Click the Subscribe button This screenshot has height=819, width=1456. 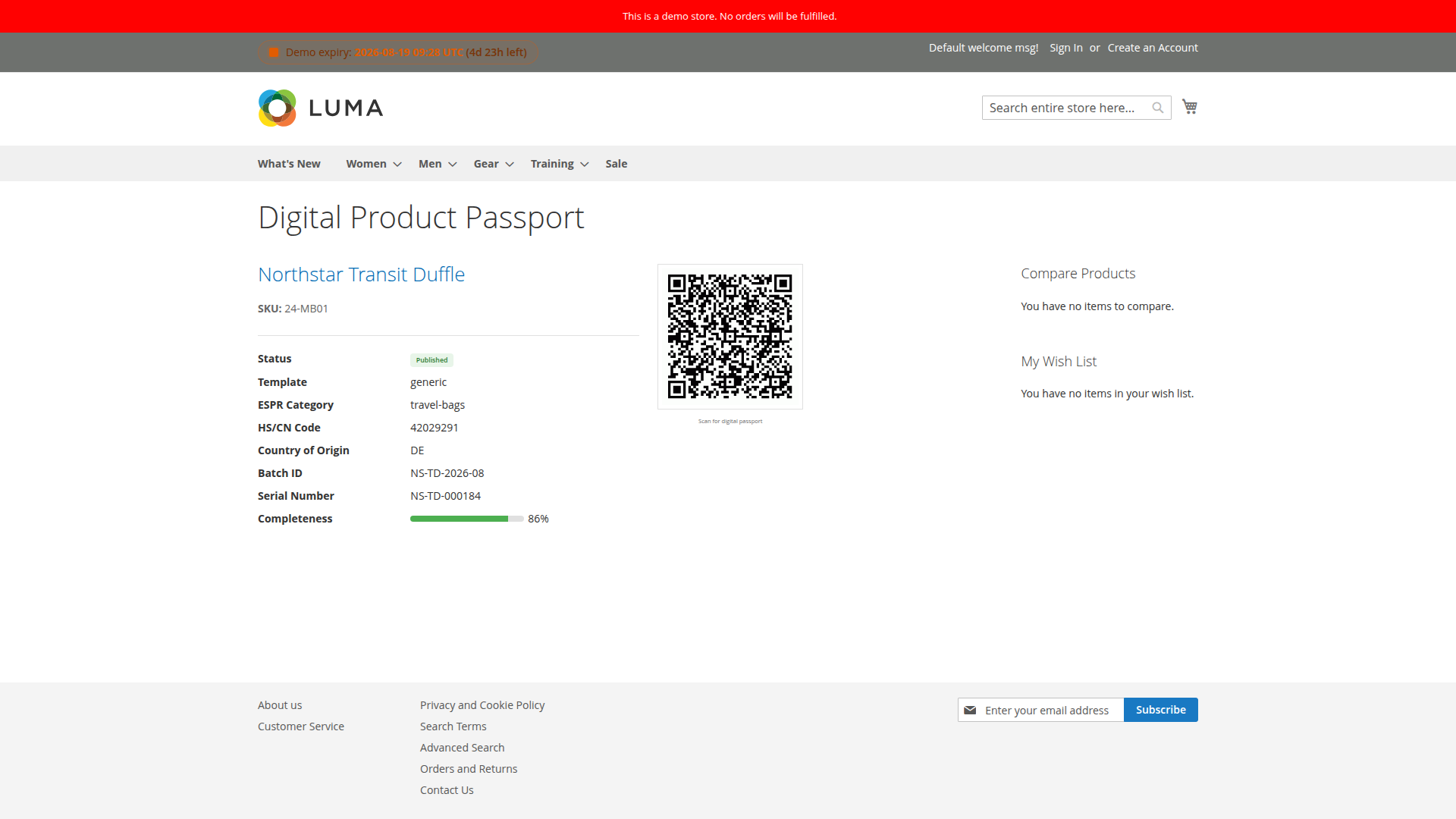pos(1161,710)
